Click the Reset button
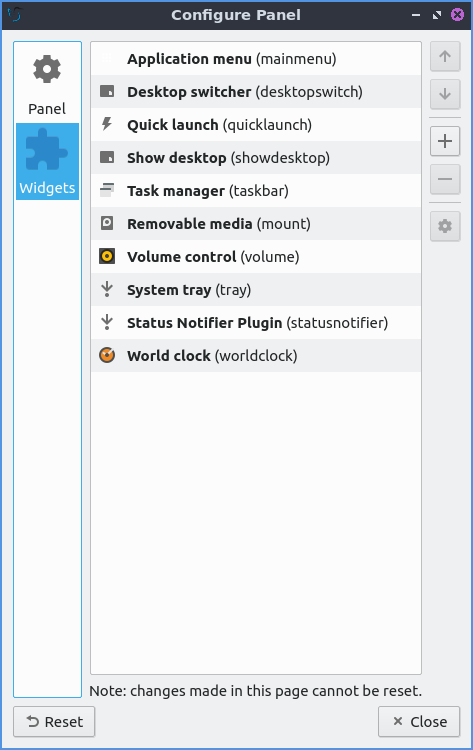The width and height of the screenshot is (473, 750). (54, 721)
